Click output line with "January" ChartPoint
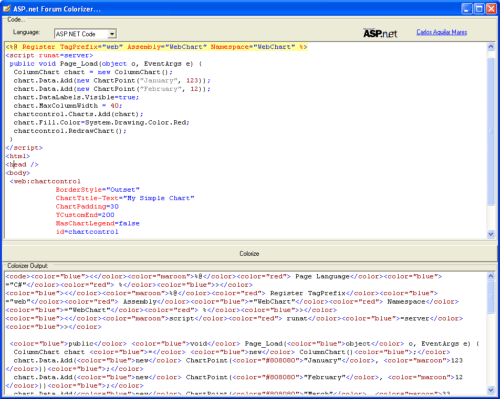This screenshot has height=399, width=500. coord(238,361)
